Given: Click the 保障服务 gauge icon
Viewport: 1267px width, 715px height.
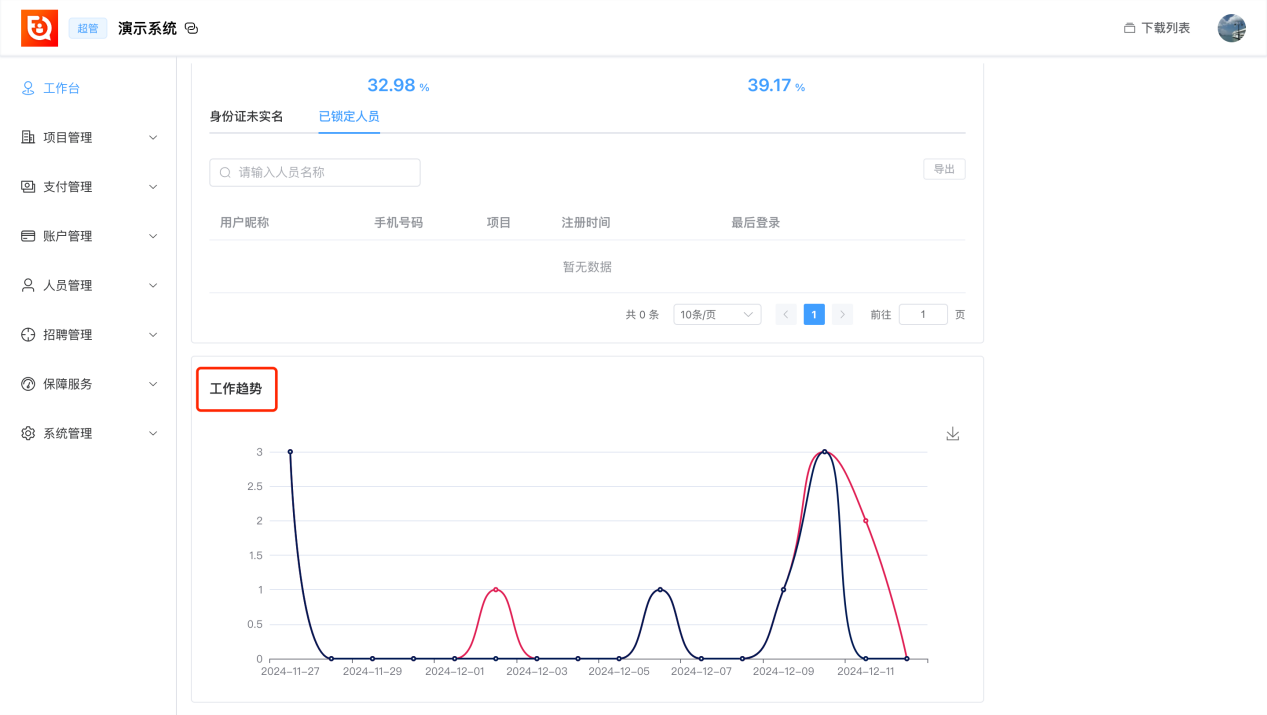Looking at the screenshot, I should (x=28, y=384).
